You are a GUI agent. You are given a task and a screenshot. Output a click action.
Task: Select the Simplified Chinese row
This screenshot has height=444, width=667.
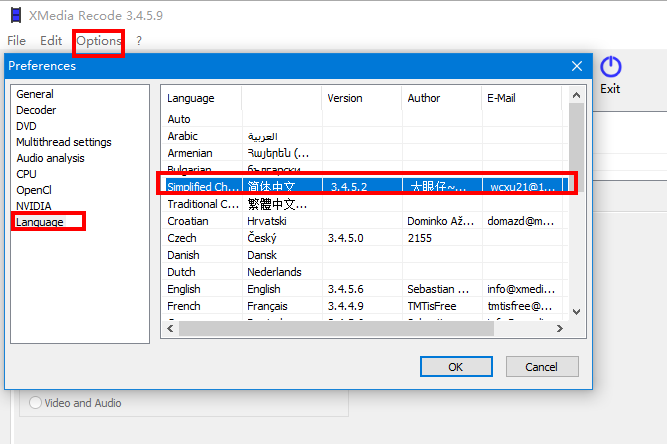365,187
